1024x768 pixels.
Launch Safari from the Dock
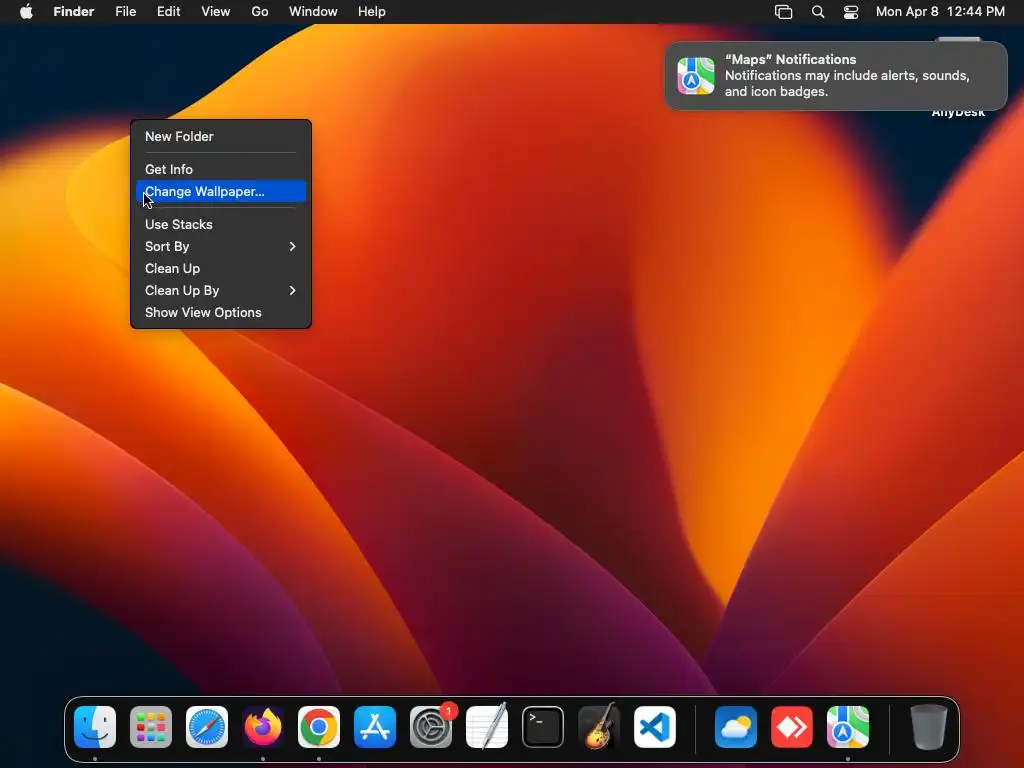point(207,727)
